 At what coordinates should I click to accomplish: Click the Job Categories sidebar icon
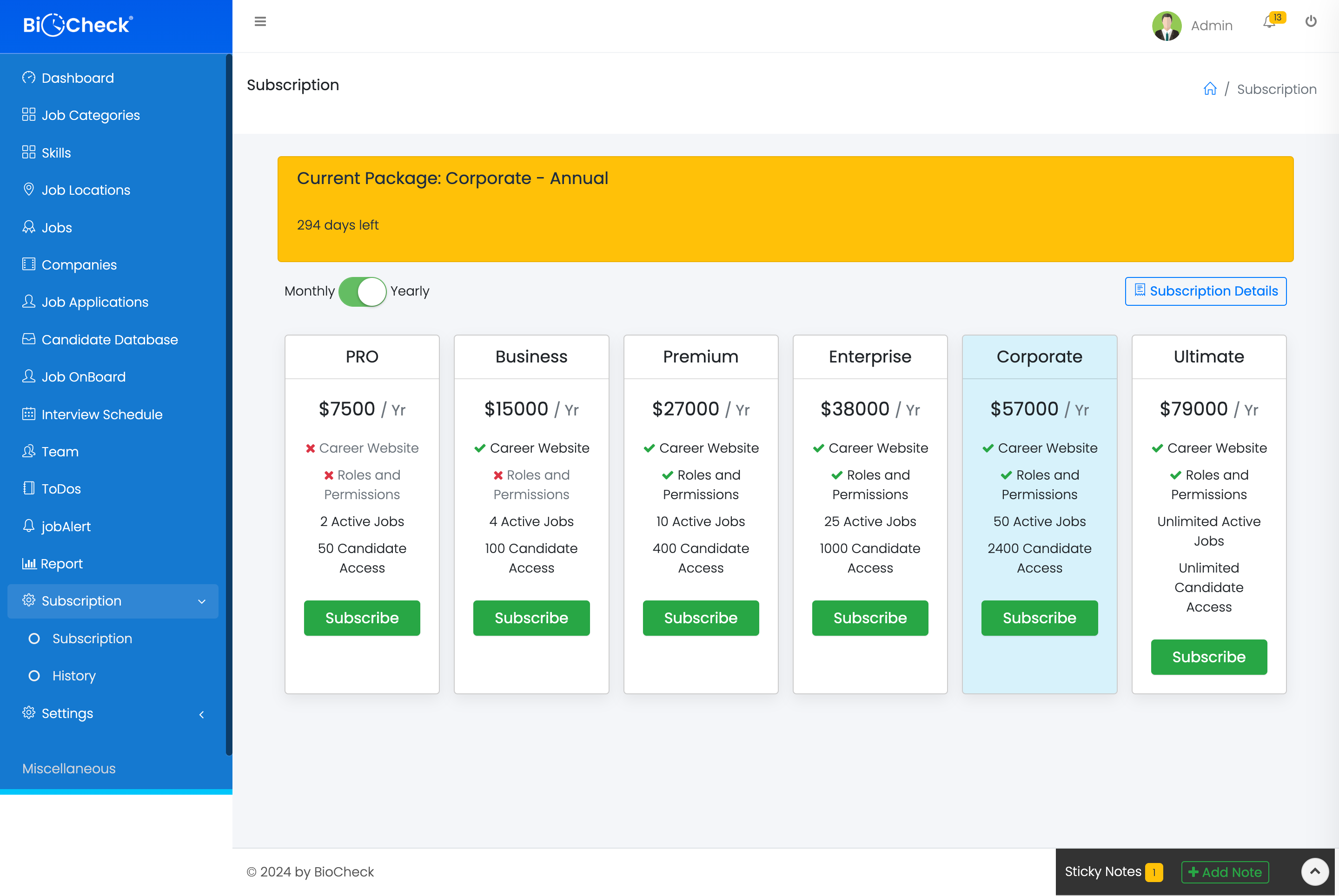[28, 115]
